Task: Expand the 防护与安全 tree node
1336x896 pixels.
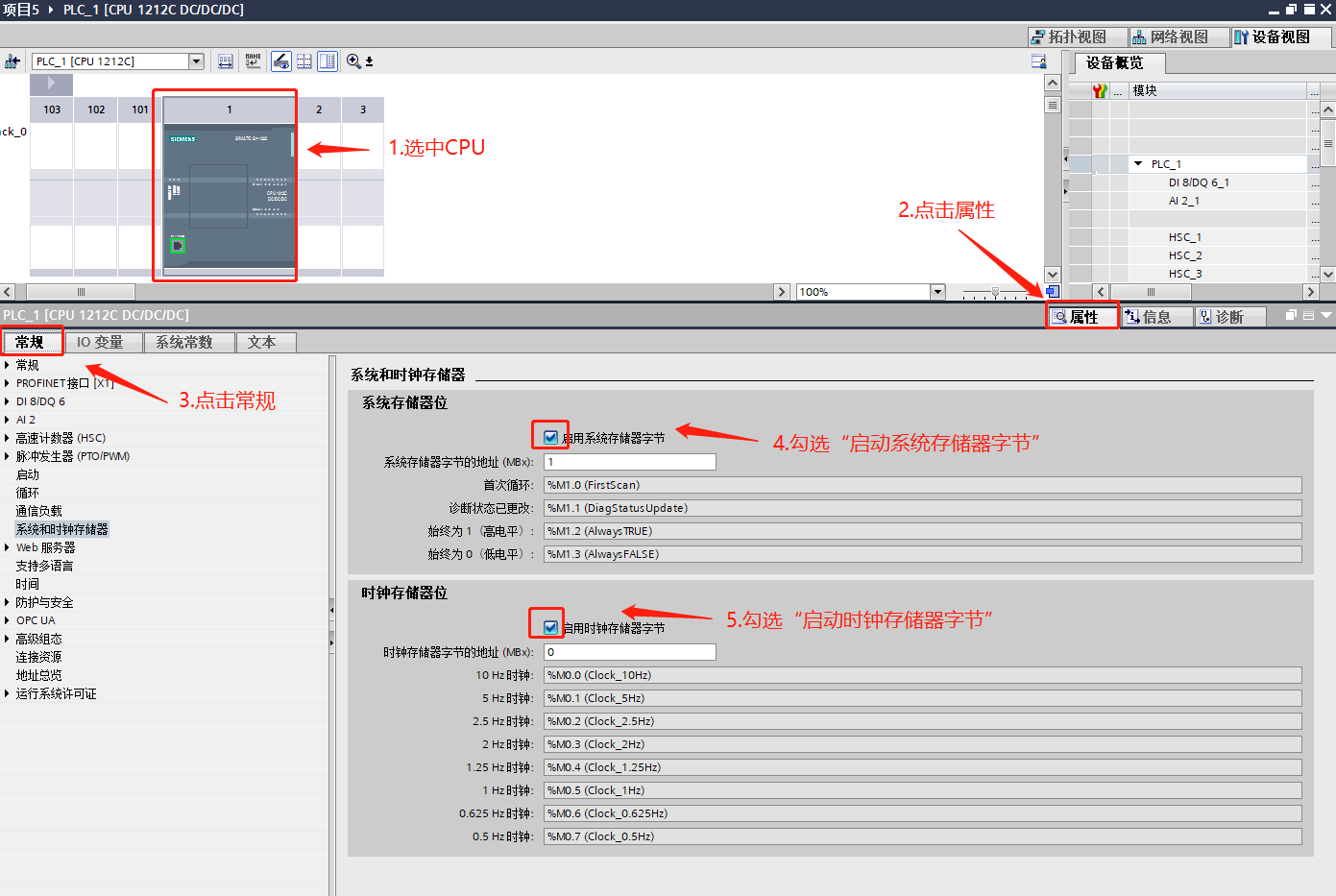Action: coord(7,602)
